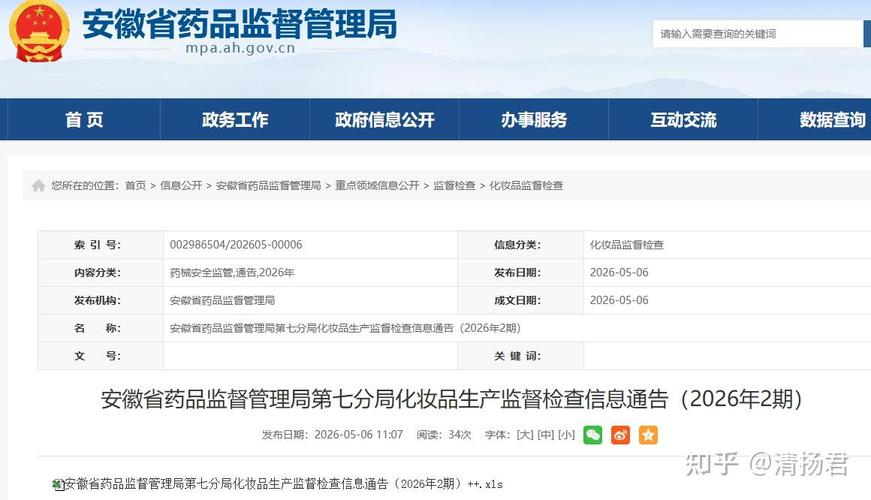
Task: Click the 关键词 label cell
Action: tap(520, 356)
